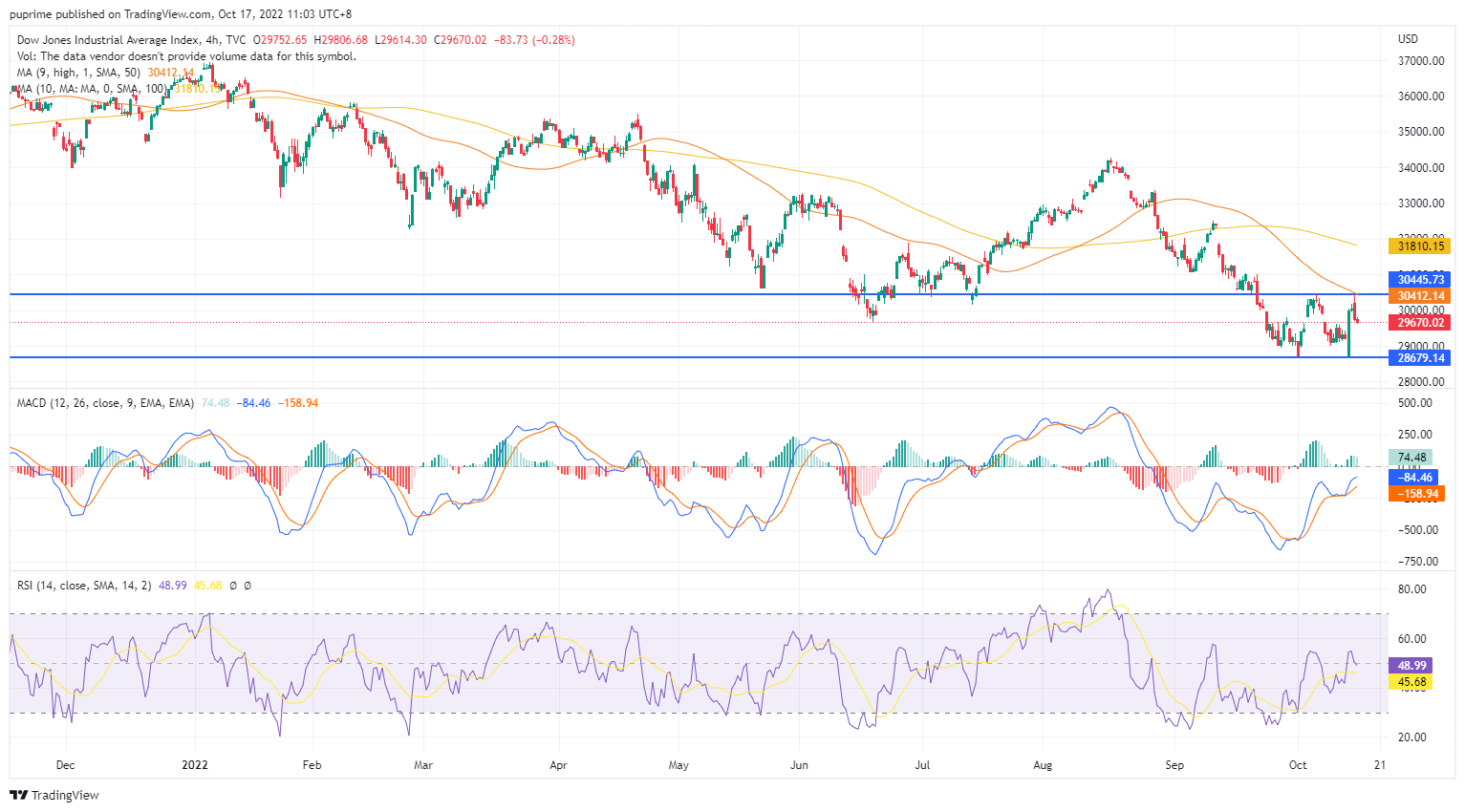Click the change value −83.73 (−0.28%)
Image resolution: width=1465 pixels, height=812 pixels.
click(534, 40)
